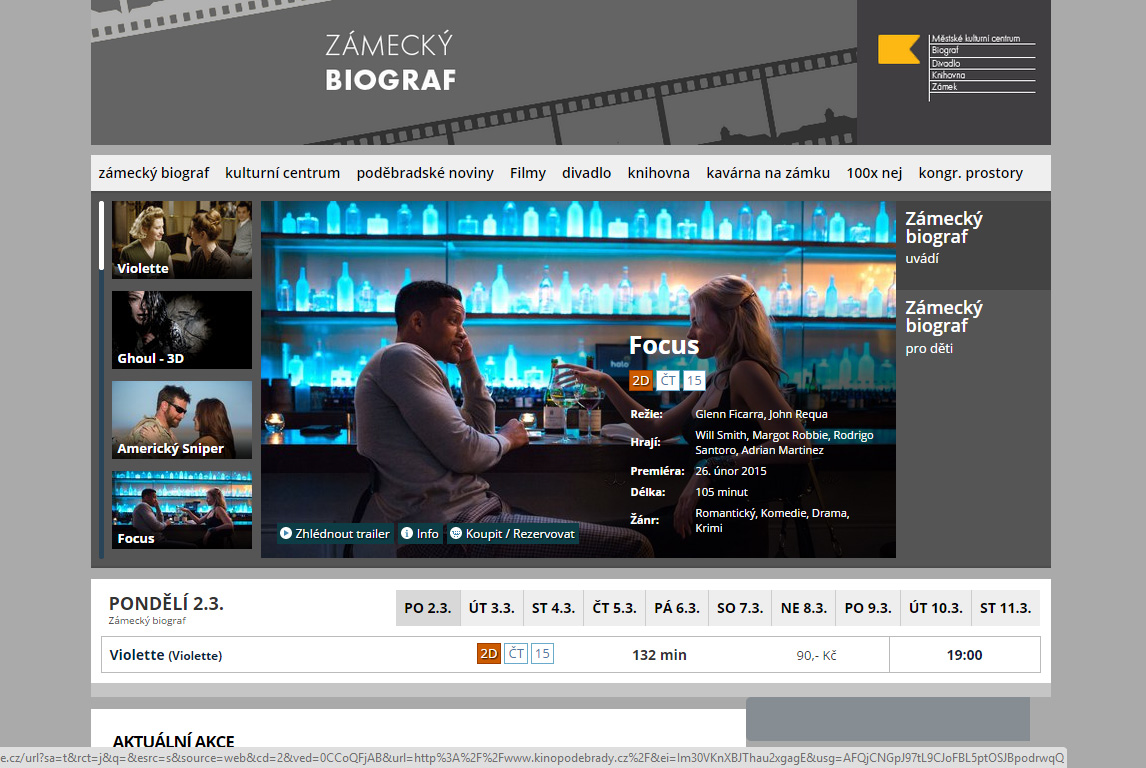Click the Knihovna link in header list

point(948,75)
